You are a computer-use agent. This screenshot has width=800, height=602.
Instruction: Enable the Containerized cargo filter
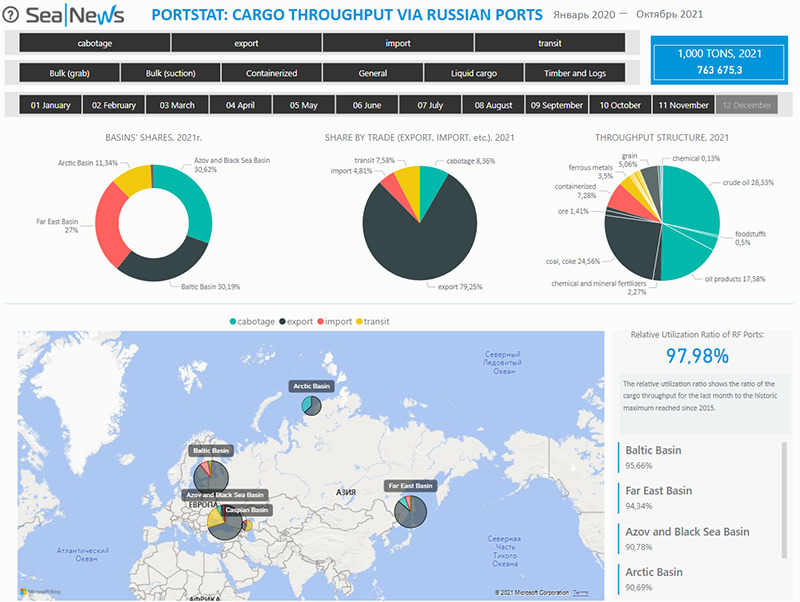click(271, 73)
